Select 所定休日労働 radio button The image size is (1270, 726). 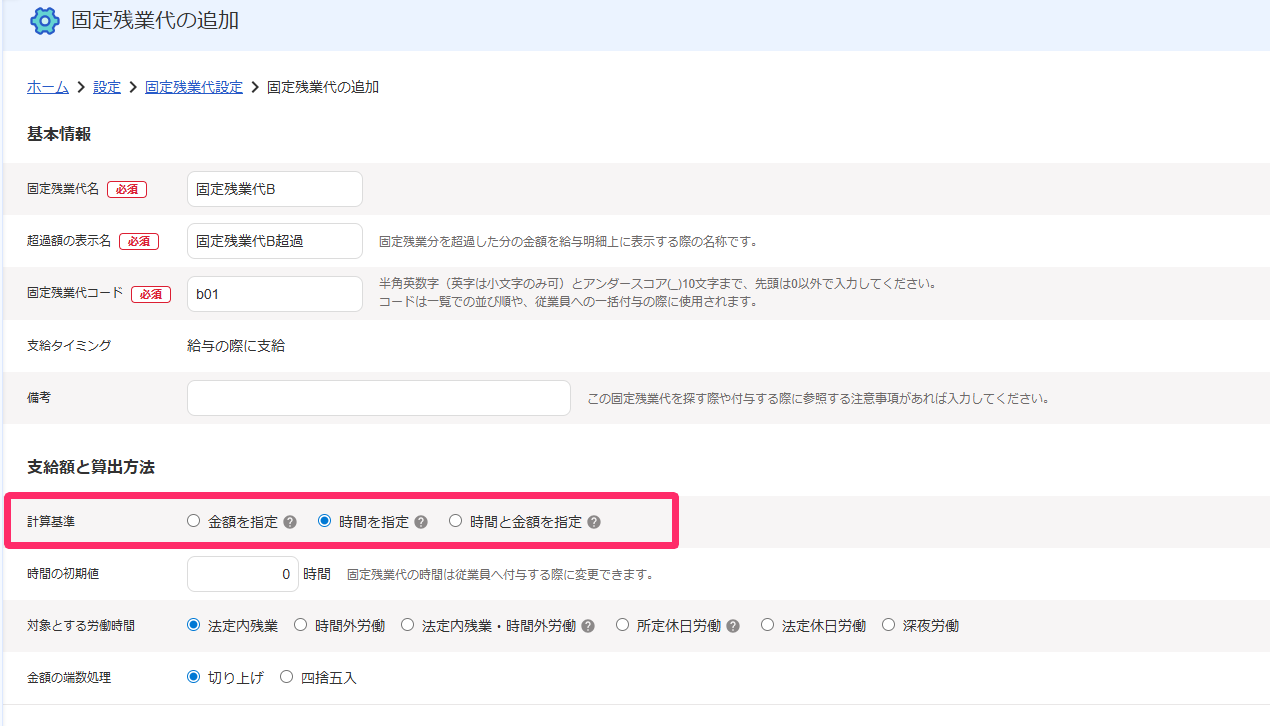click(x=622, y=625)
